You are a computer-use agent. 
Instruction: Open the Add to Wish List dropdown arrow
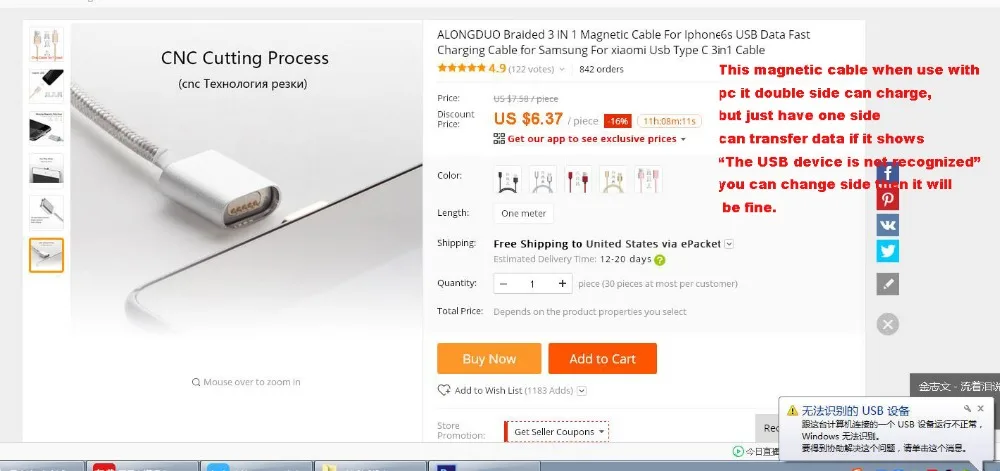tap(582, 391)
